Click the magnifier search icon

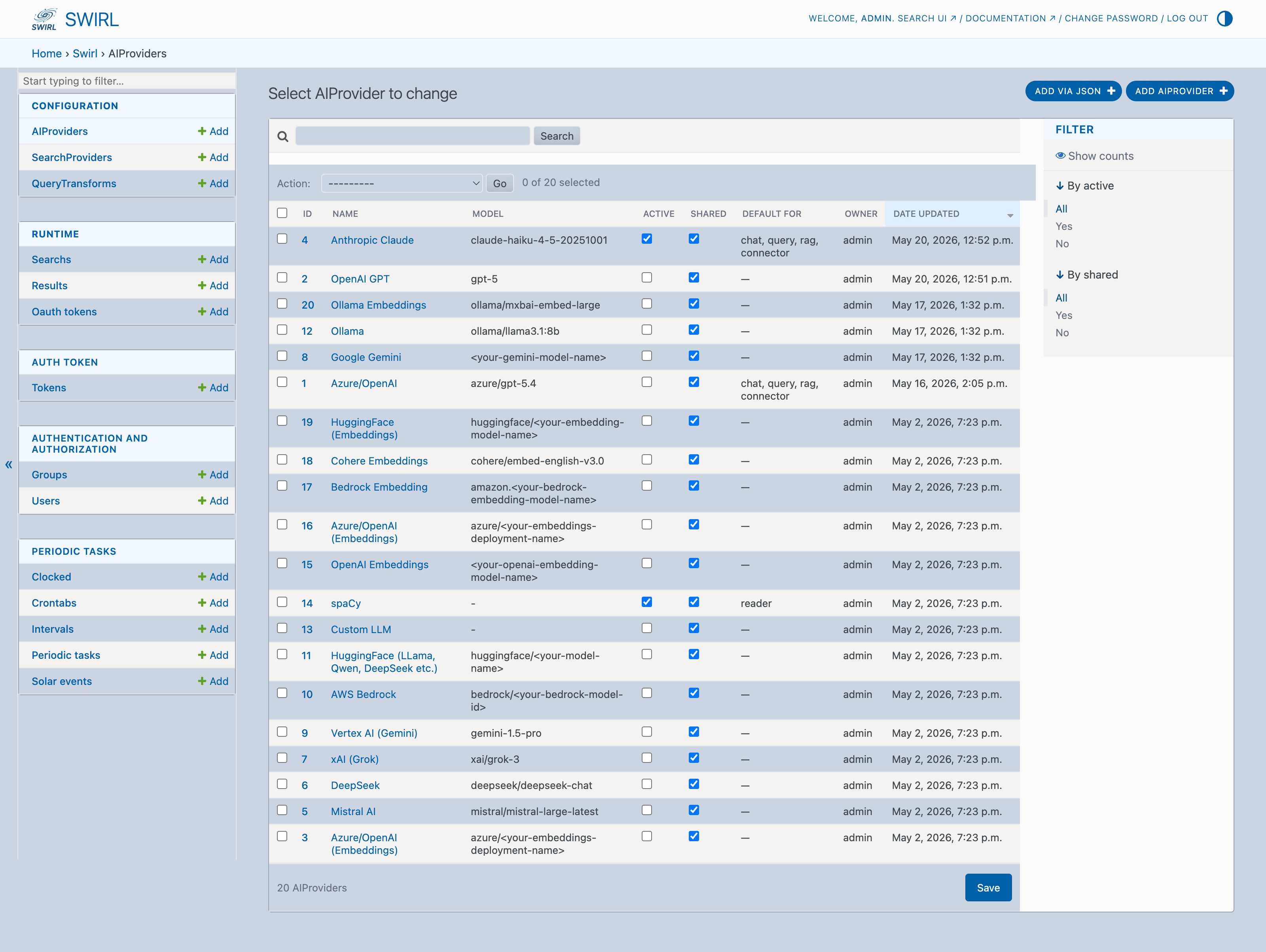(283, 136)
